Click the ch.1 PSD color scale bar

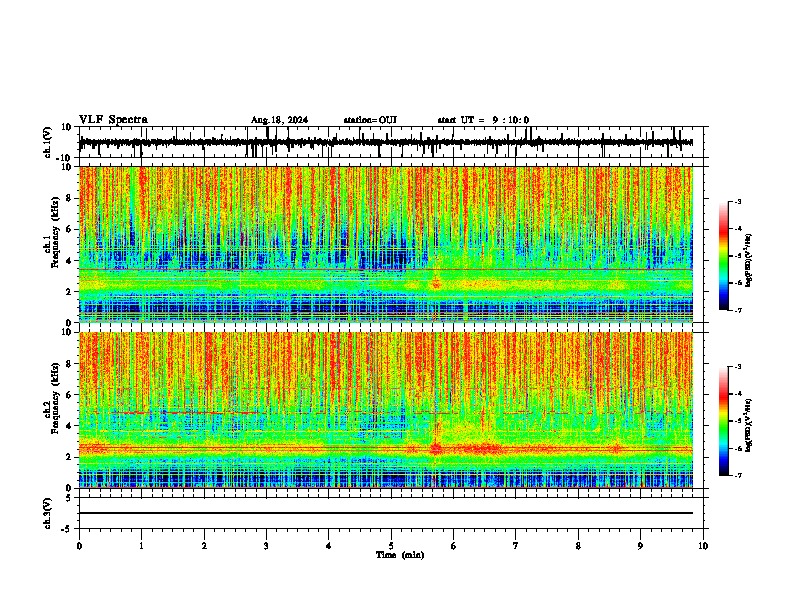point(724,256)
